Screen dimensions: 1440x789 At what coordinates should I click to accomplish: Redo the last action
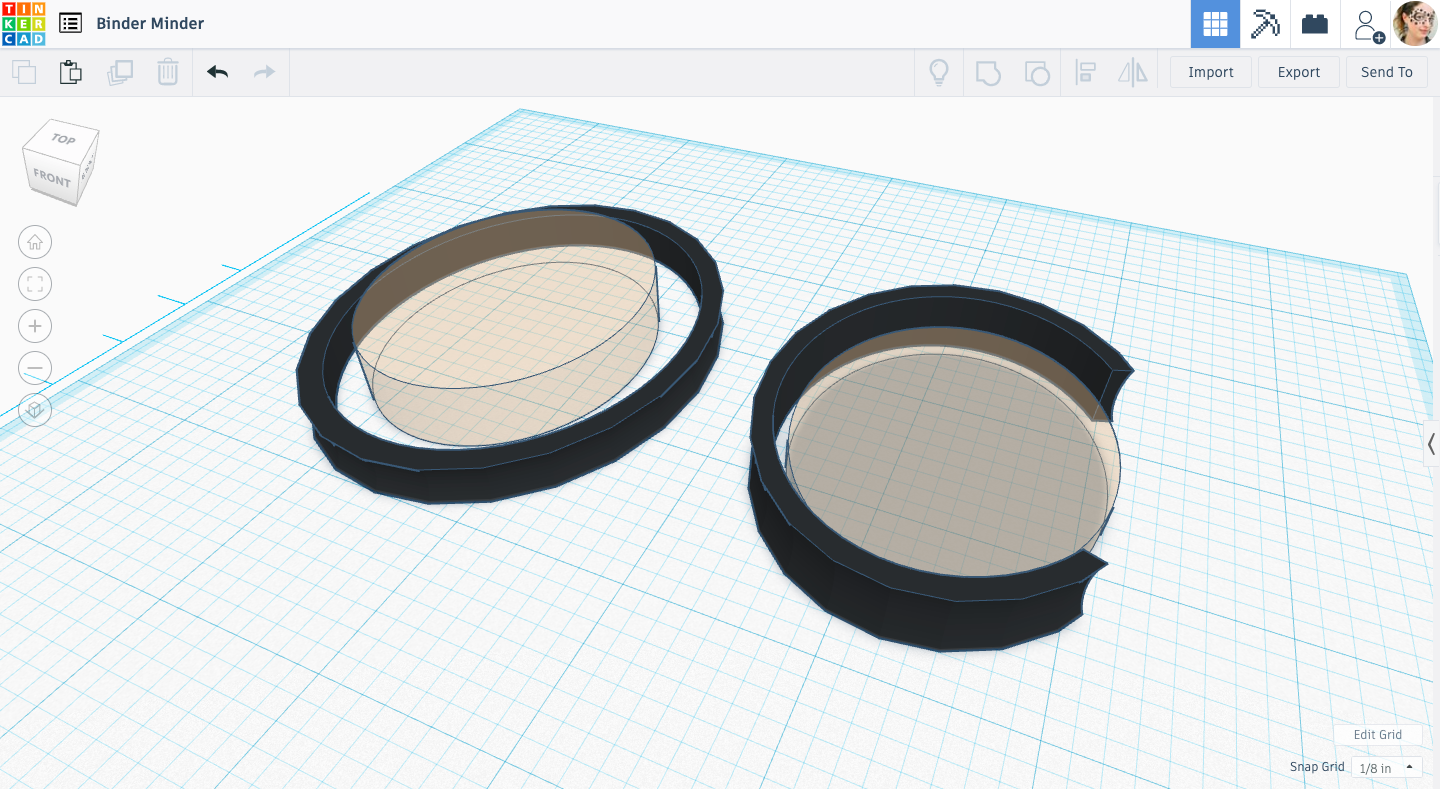click(x=264, y=72)
